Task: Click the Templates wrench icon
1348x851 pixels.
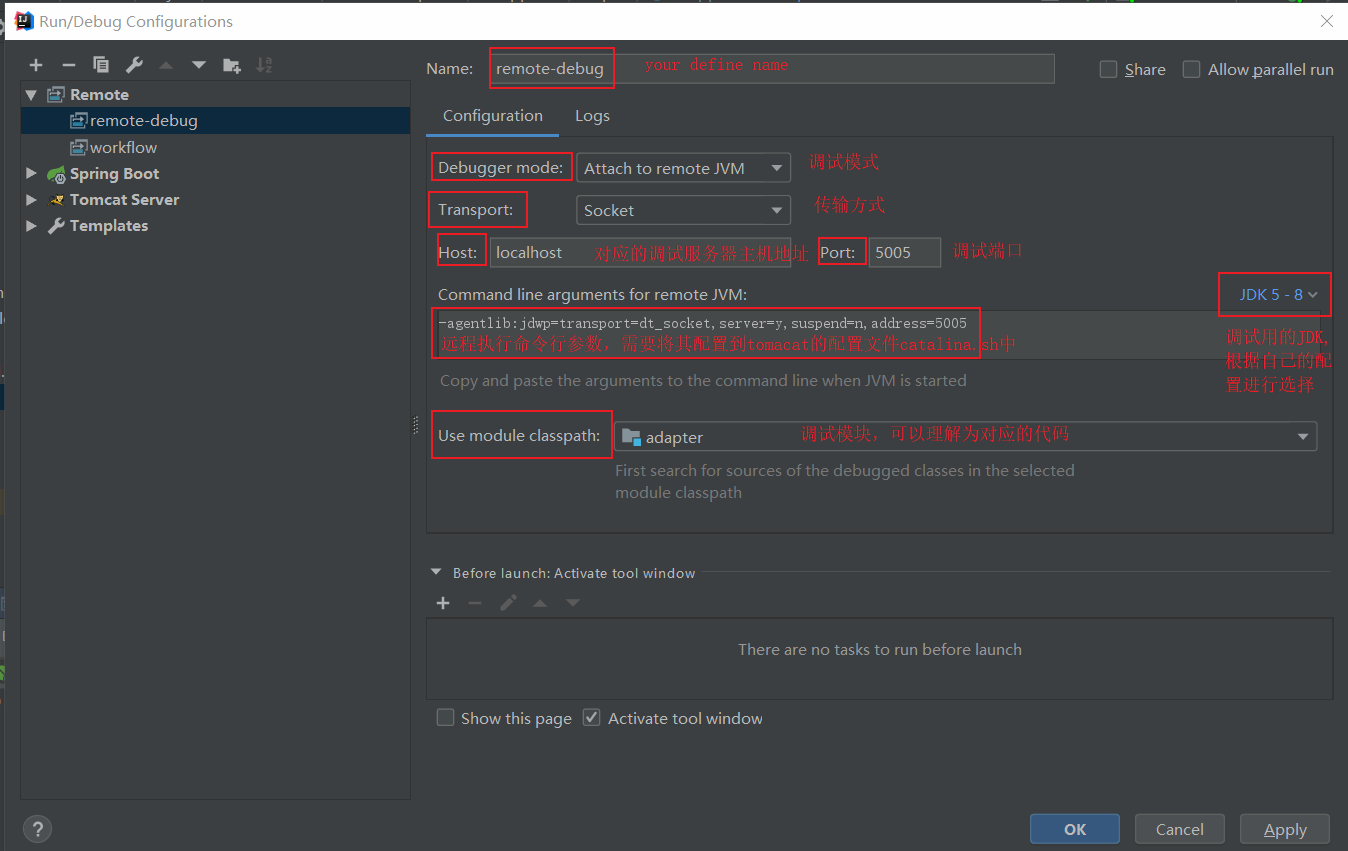Action: 55,226
